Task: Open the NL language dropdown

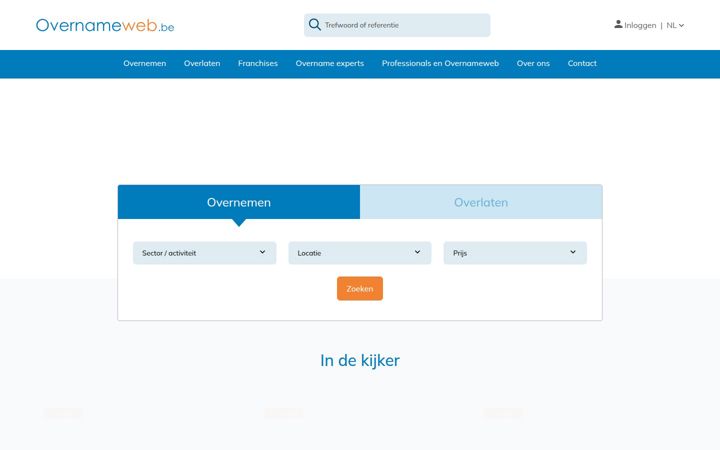Action: click(x=675, y=25)
